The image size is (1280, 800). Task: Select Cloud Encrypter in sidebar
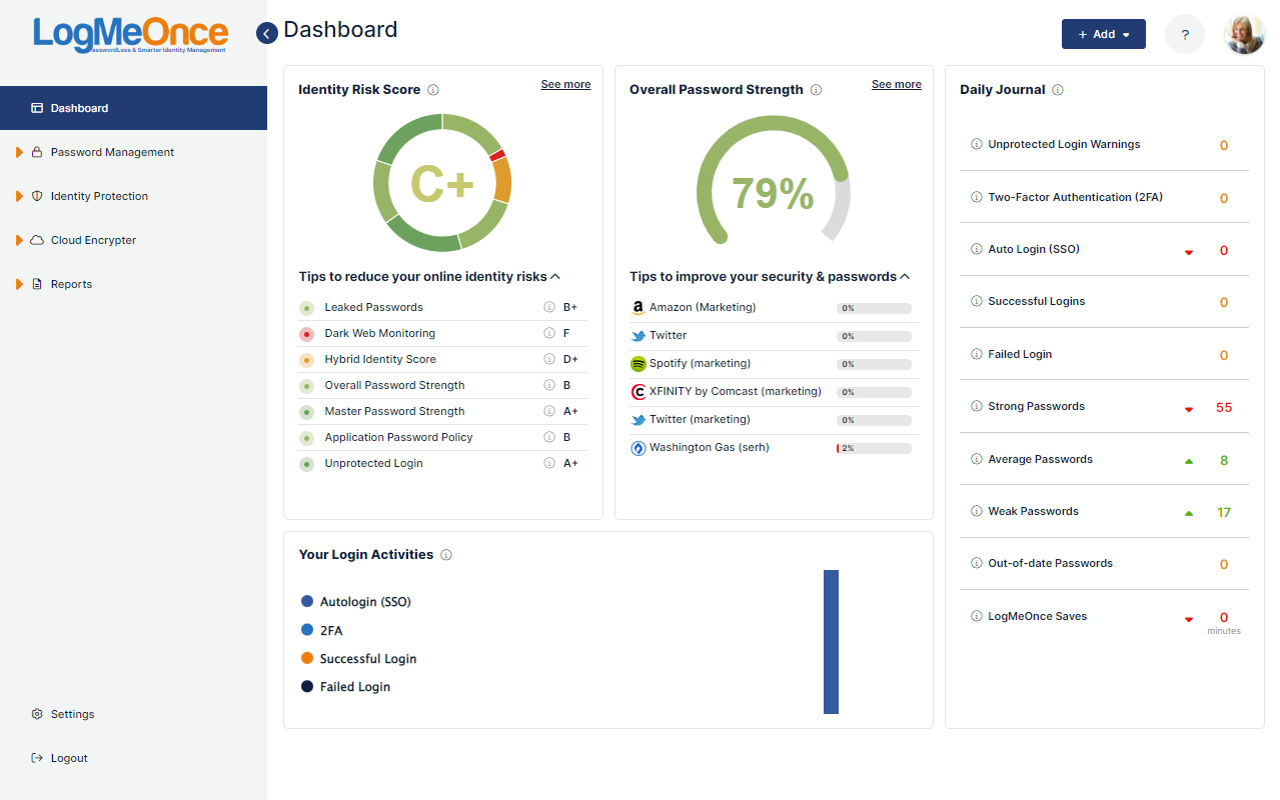click(x=93, y=240)
